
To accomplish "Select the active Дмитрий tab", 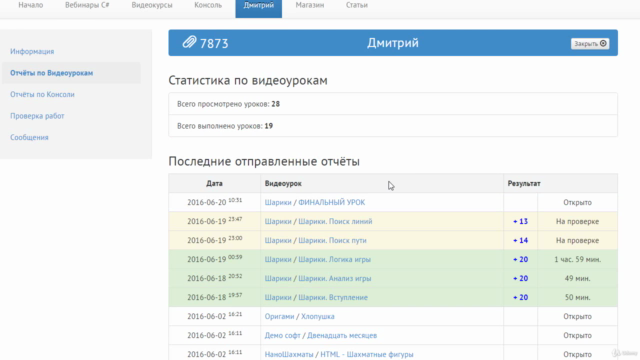I will click(259, 7).
